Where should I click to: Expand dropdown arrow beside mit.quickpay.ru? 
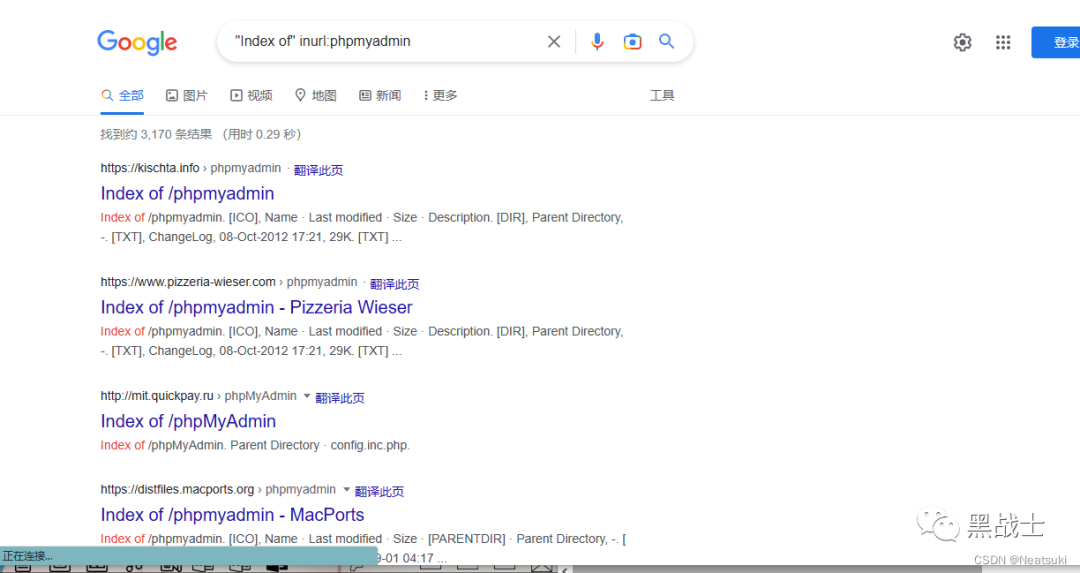point(307,395)
